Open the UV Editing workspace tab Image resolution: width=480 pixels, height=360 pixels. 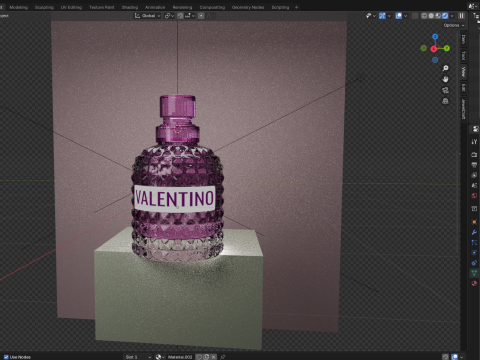coord(71,7)
